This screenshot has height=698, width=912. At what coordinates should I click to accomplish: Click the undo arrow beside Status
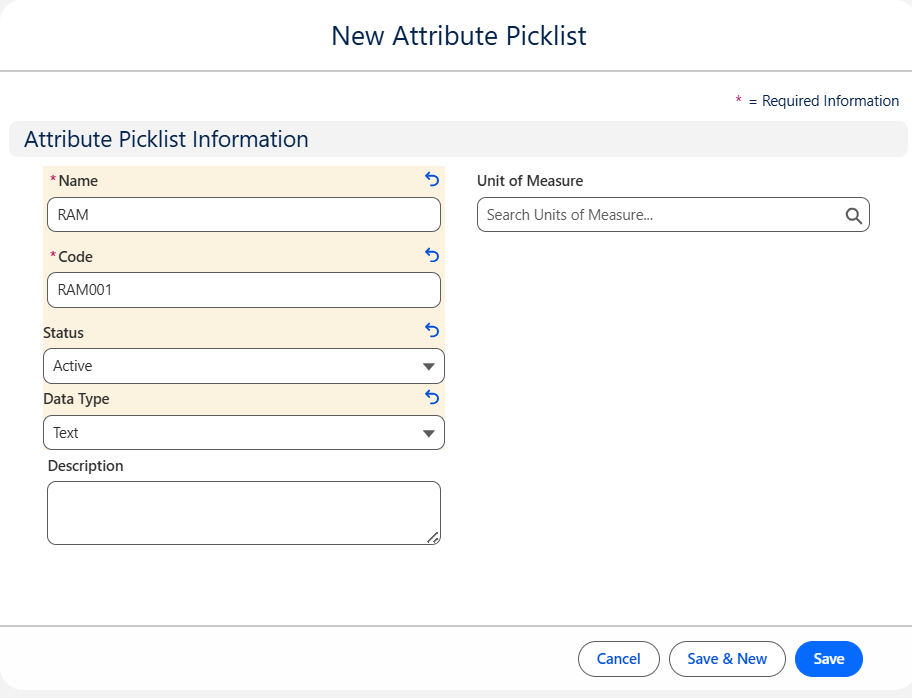(432, 330)
